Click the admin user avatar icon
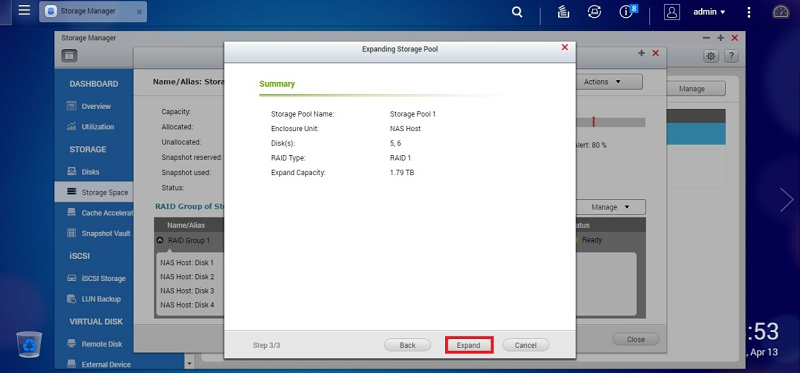The height and width of the screenshot is (373, 800). click(x=672, y=12)
